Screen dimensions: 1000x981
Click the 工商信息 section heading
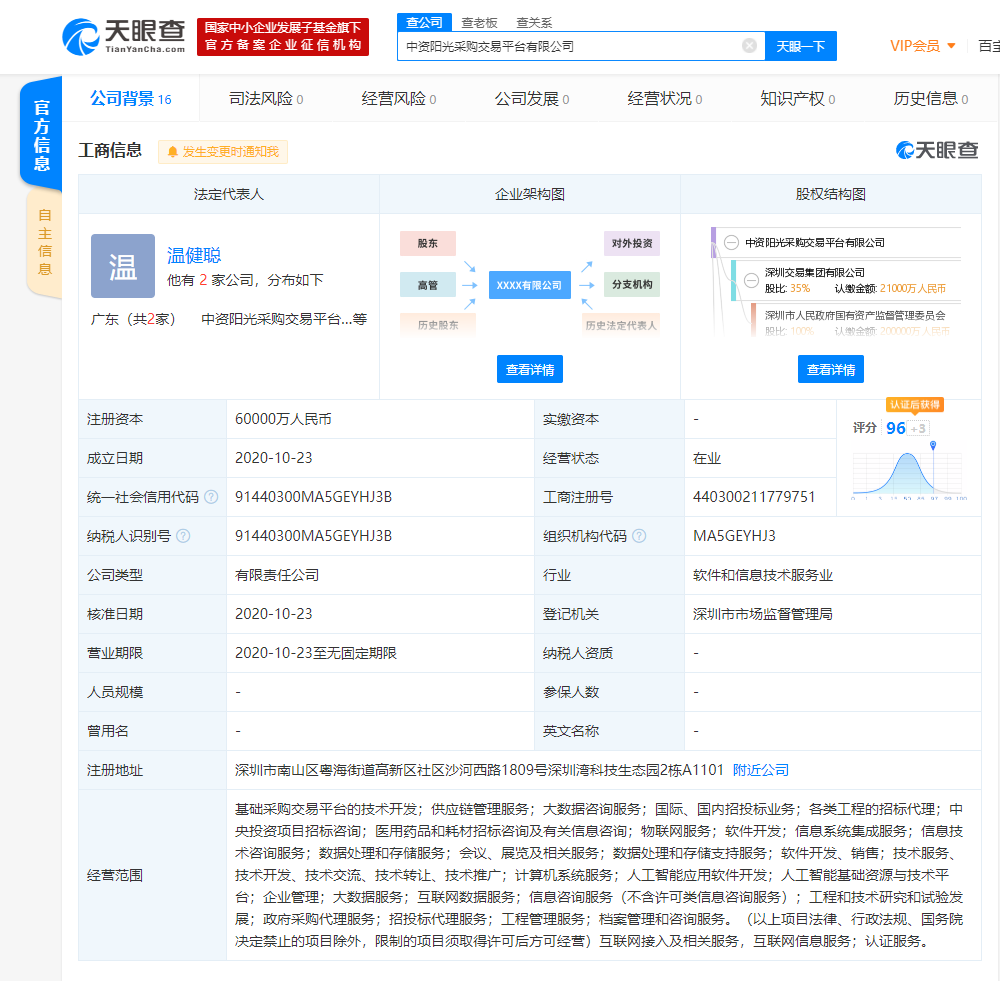pyautogui.click(x=110, y=151)
